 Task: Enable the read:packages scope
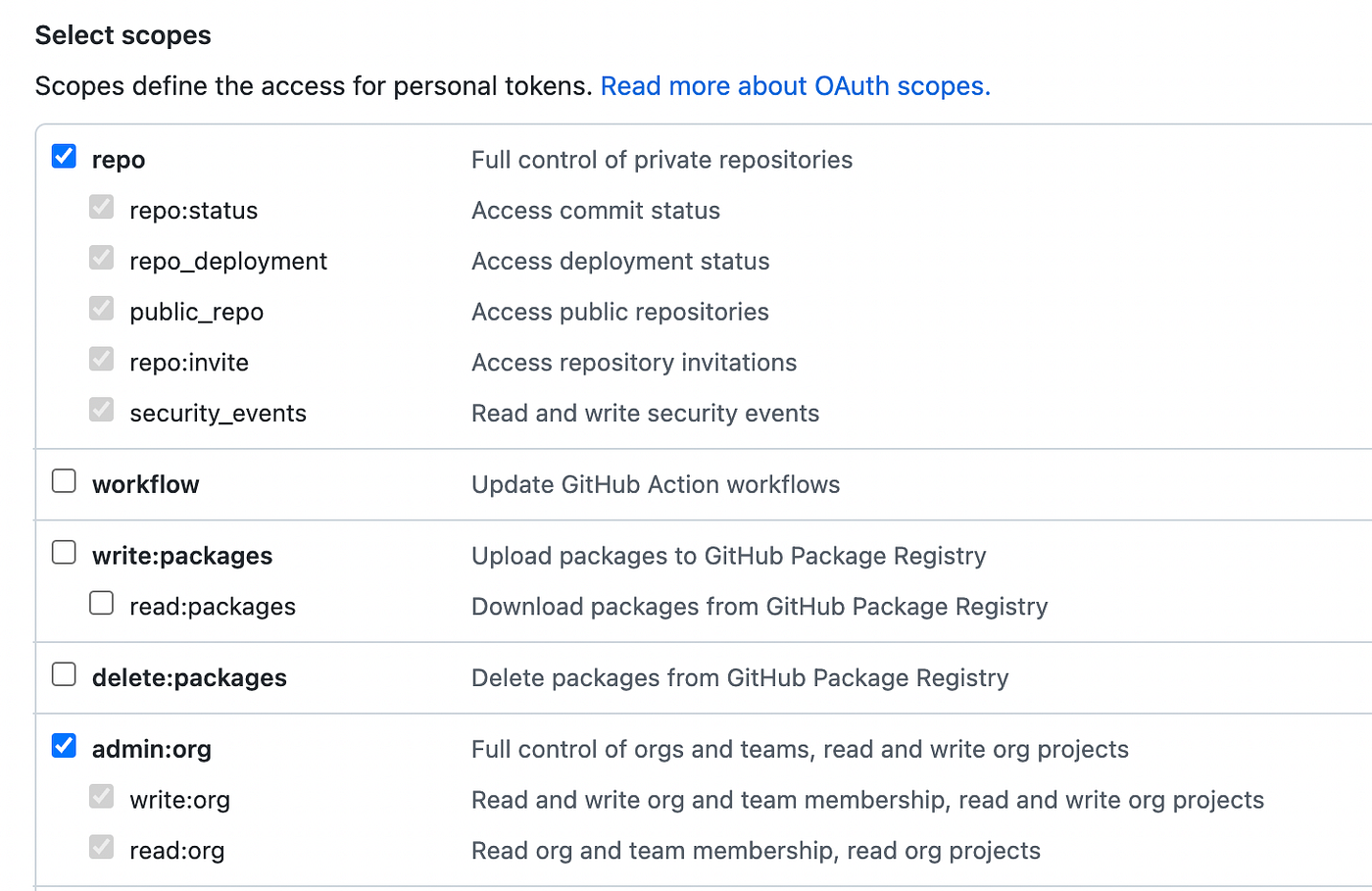(101, 603)
